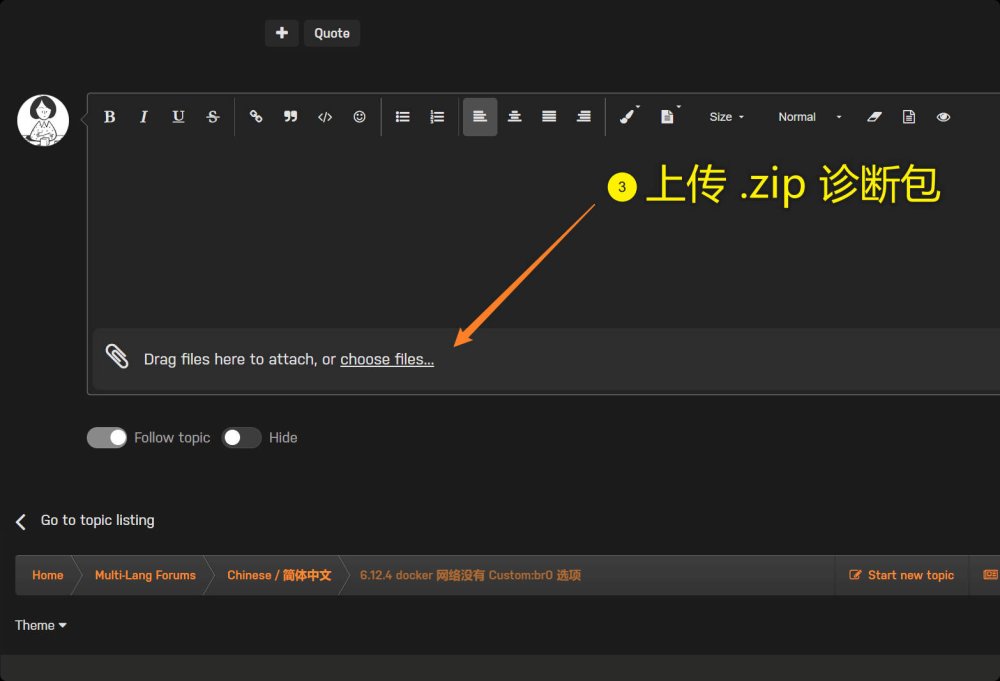Center align the text
Screen dimensions: 1000x681
(x=515, y=117)
